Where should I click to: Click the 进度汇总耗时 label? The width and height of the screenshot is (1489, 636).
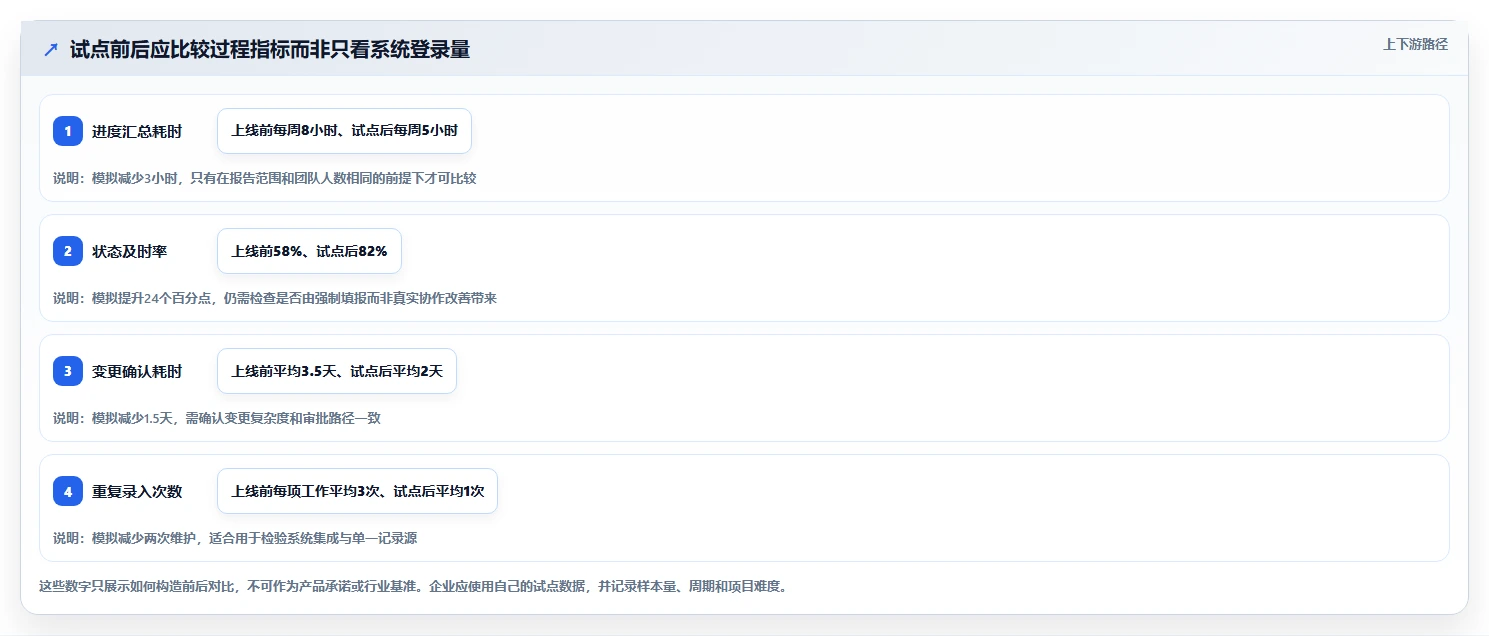click(137, 131)
